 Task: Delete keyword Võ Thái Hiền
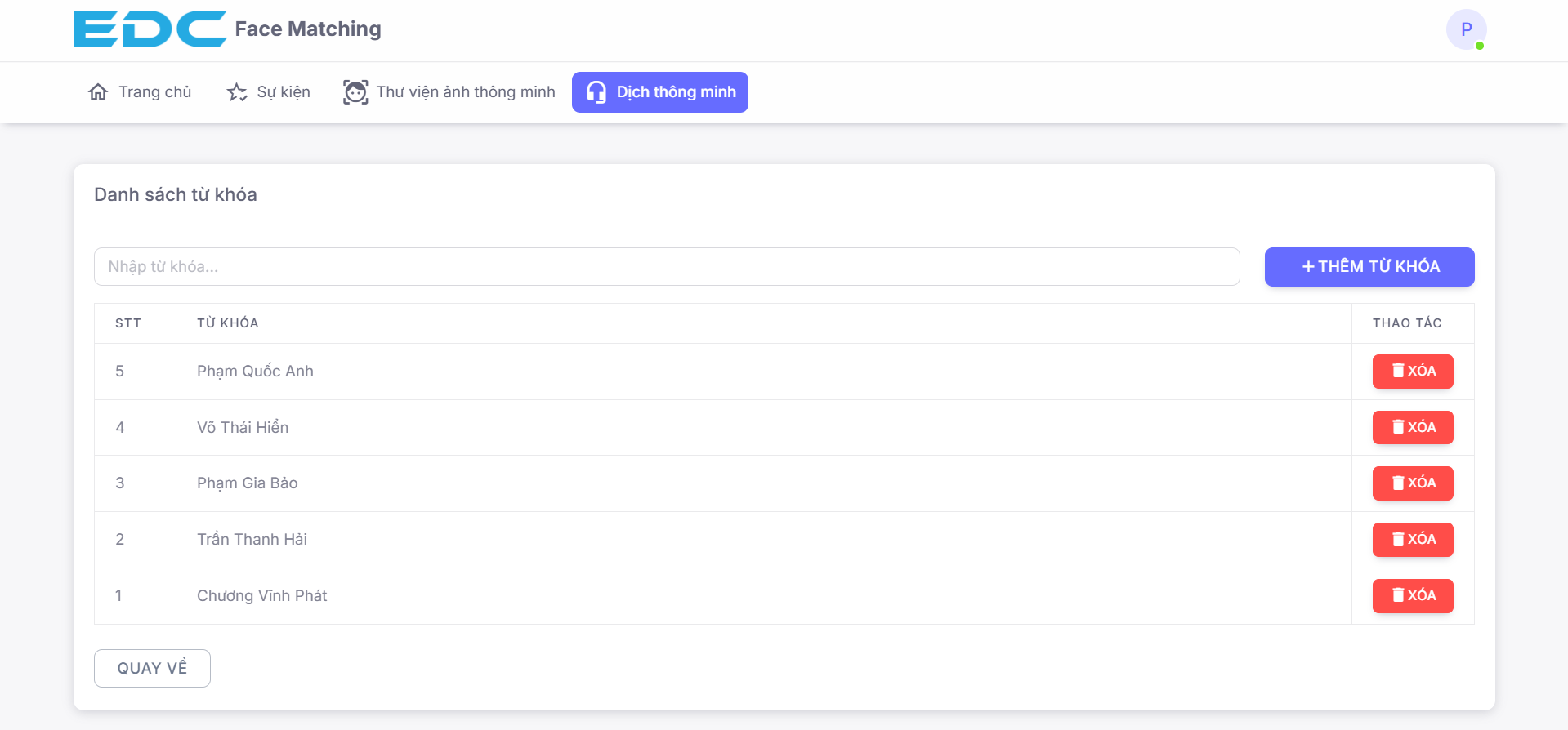tap(1413, 427)
